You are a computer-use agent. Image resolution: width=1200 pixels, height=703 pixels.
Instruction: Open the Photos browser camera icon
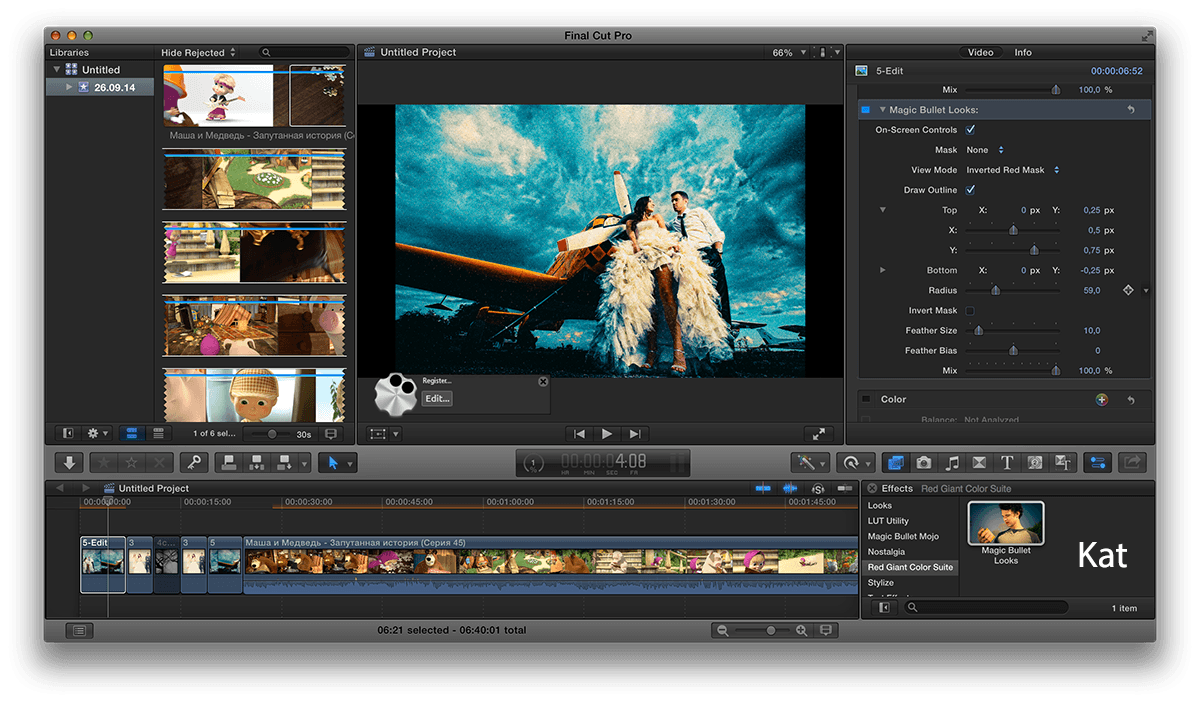(x=923, y=463)
